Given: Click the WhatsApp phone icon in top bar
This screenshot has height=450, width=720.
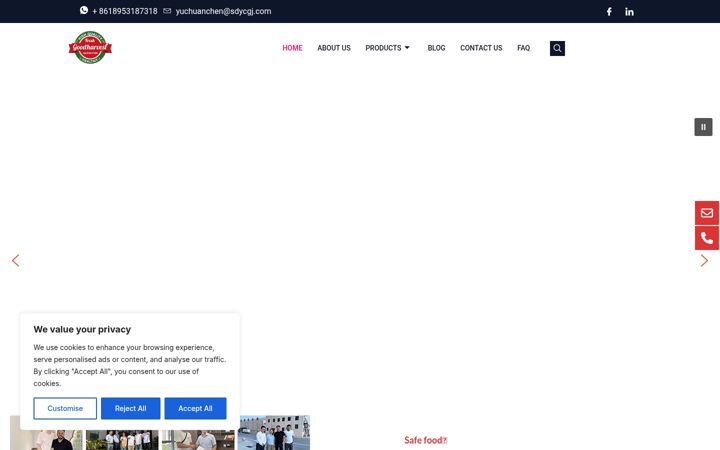Looking at the screenshot, I should click(84, 10).
